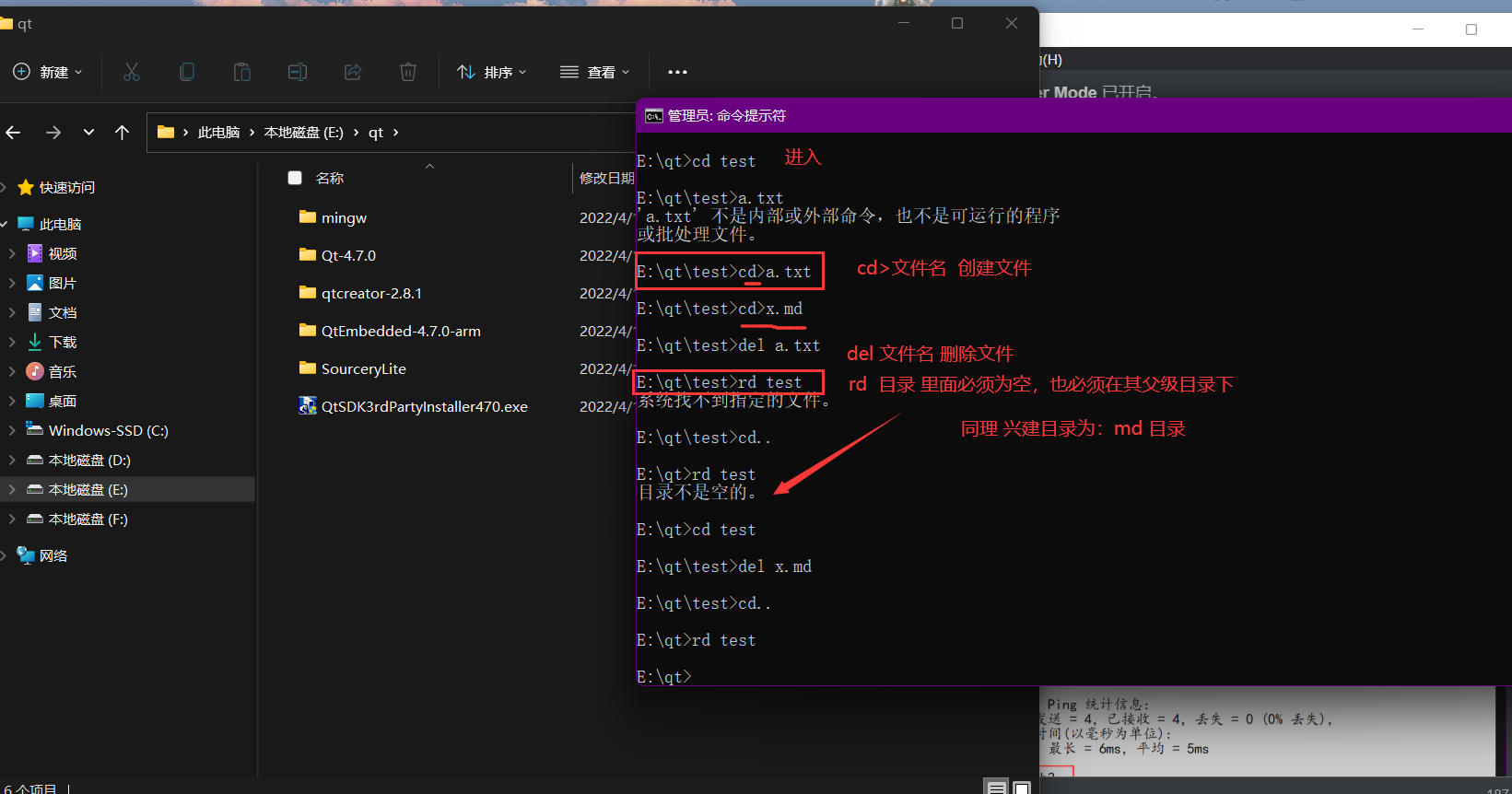The width and height of the screenshot is (1512, 794).
Task: Click the 网络 network icon in sidebar
Action: coord(26,555)
